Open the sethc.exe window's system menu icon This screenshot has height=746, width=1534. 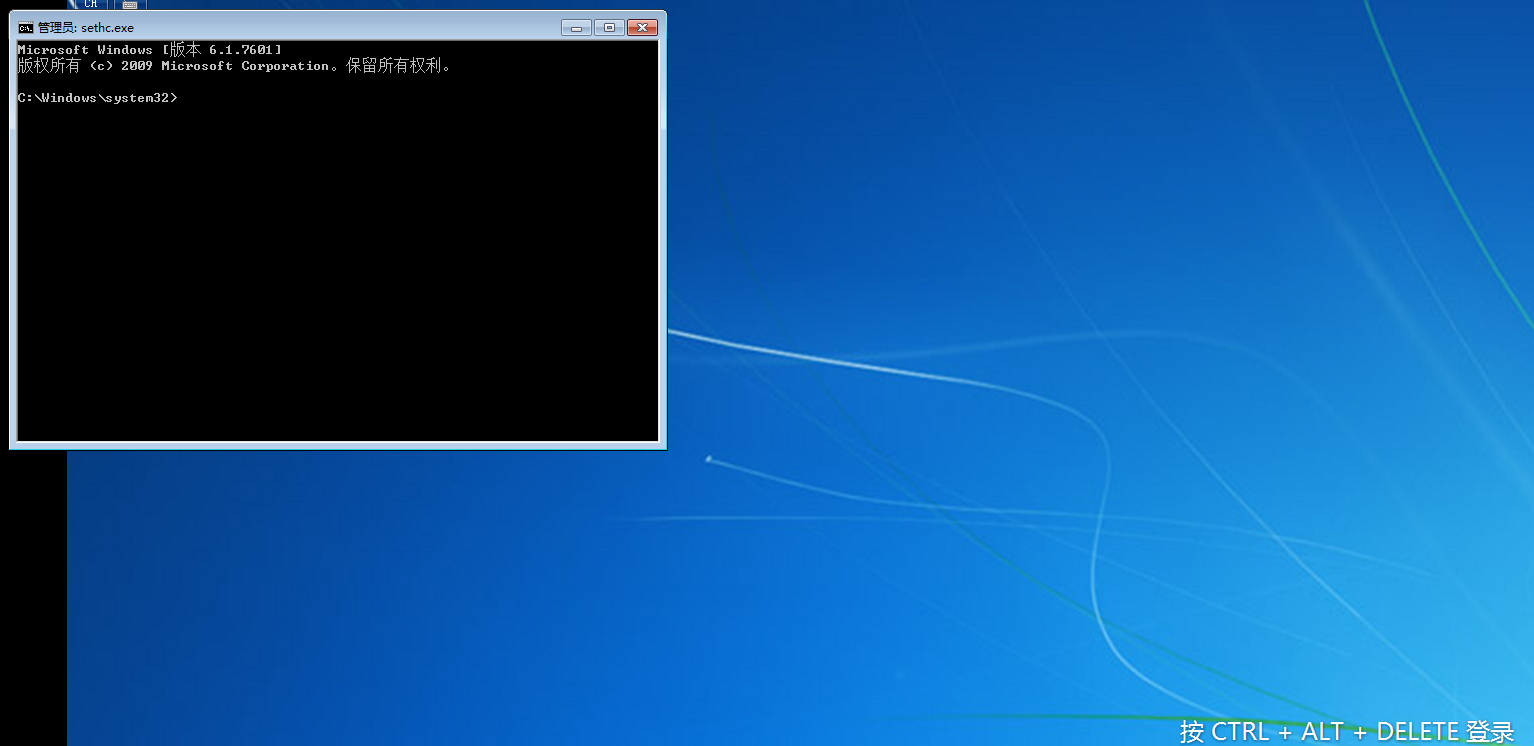(26, 28)
